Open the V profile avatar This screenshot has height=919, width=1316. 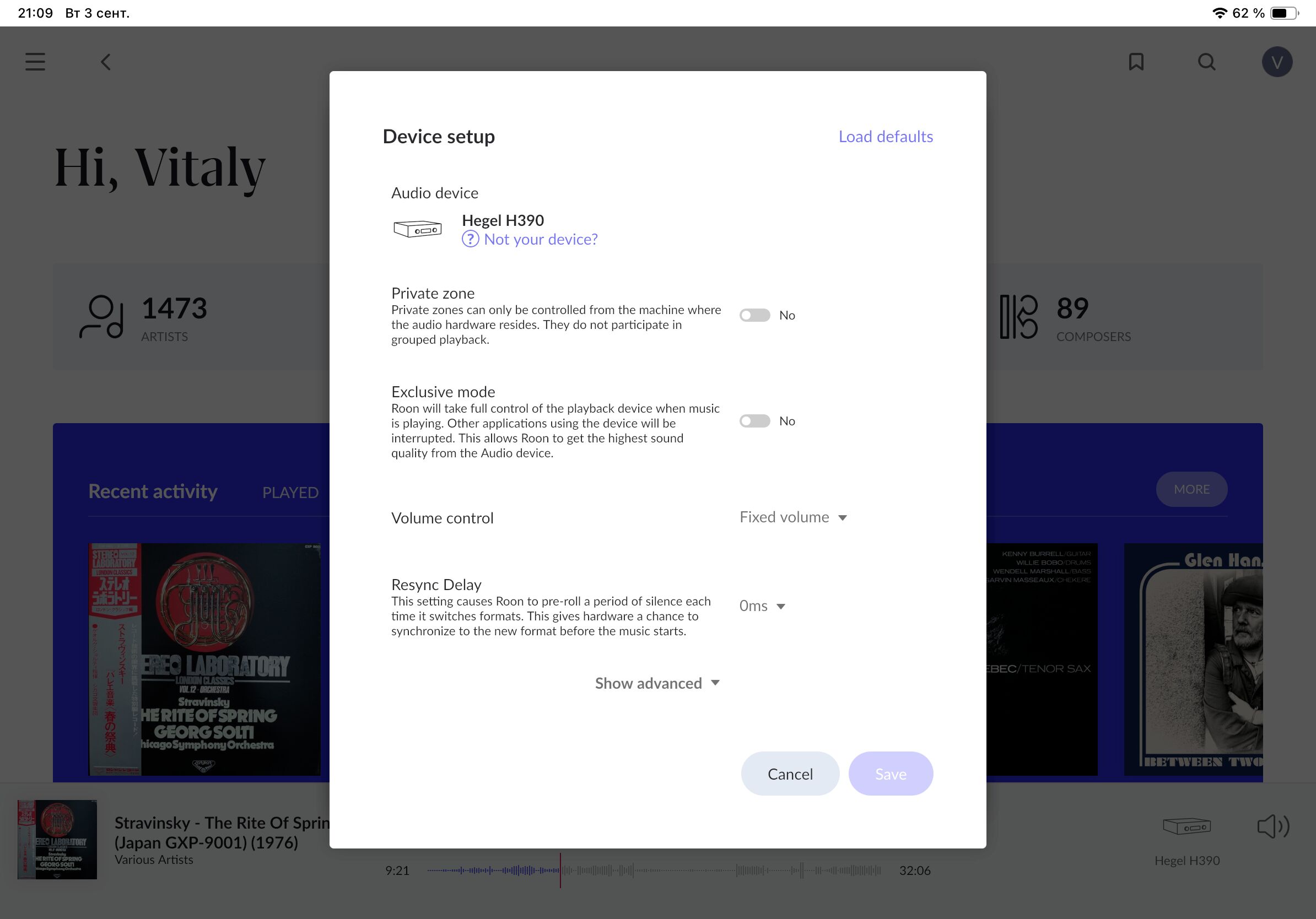[x=1277, y=62]
